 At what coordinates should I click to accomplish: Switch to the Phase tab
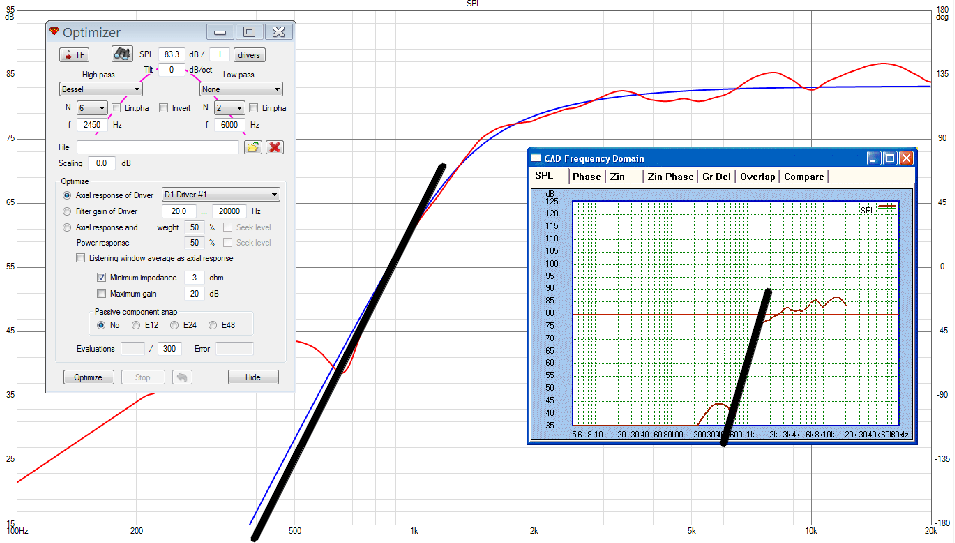pos(587,177)
